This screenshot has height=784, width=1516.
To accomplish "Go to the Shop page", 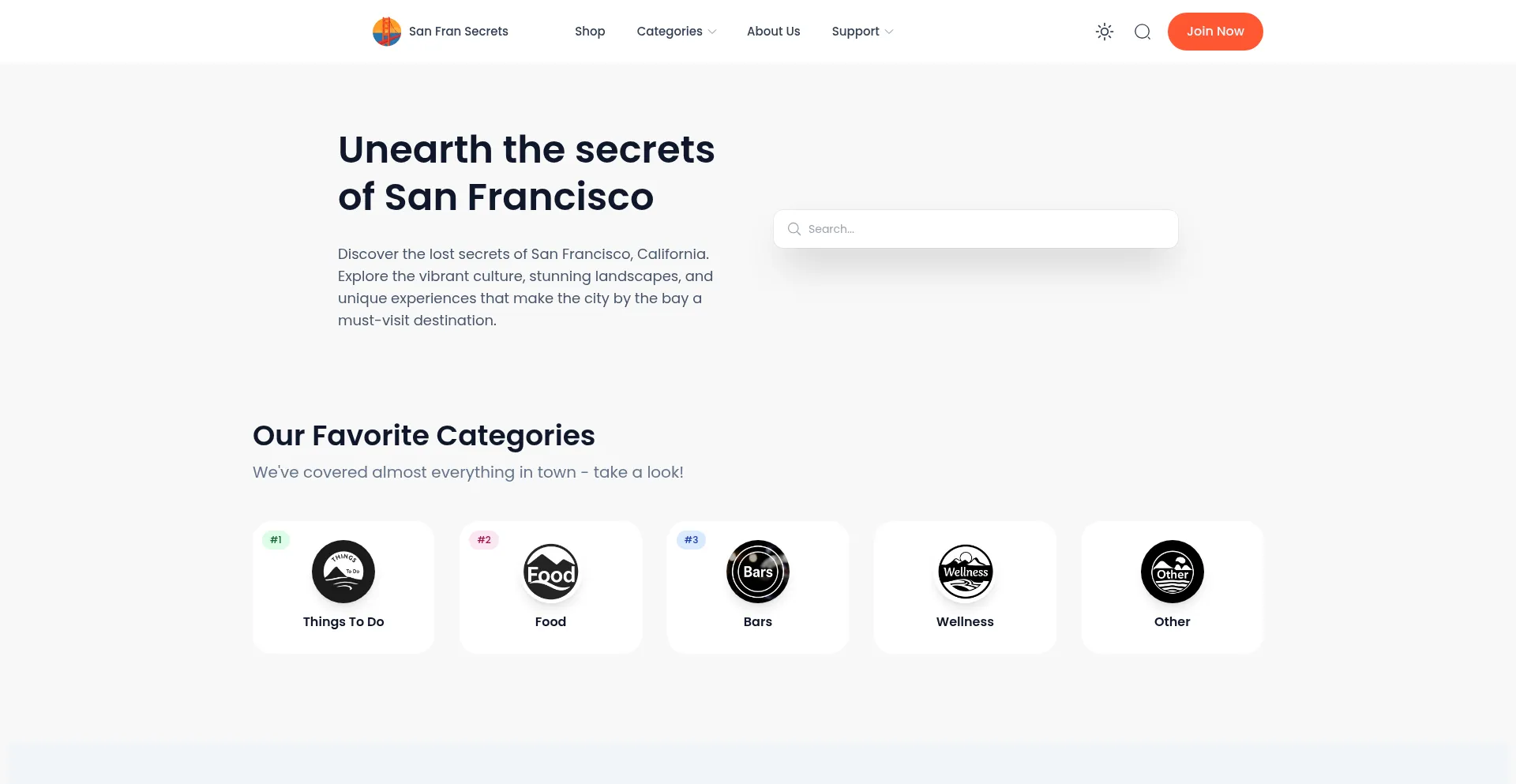I will (590, 32).
